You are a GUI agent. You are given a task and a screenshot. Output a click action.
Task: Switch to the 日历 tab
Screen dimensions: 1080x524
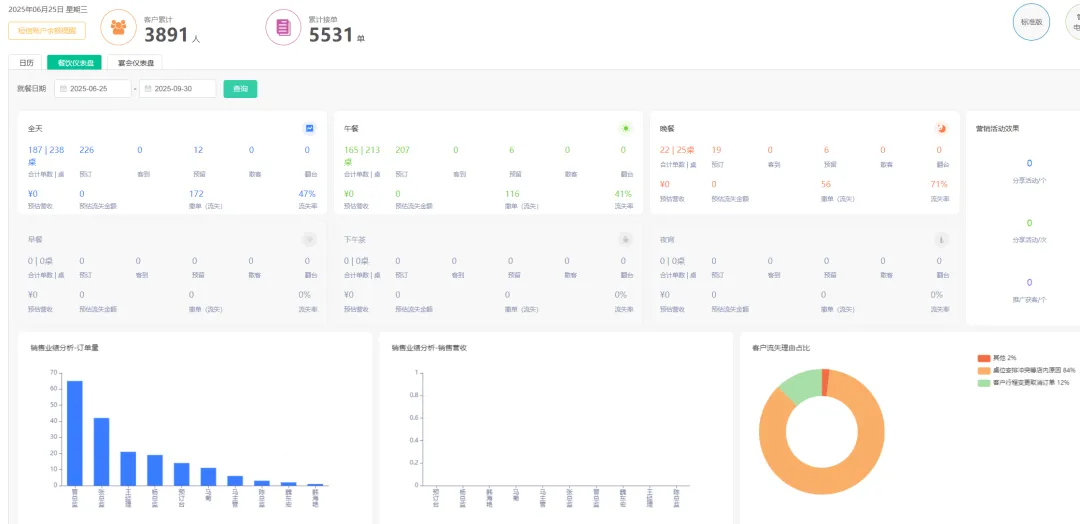[x=26, y=62]
